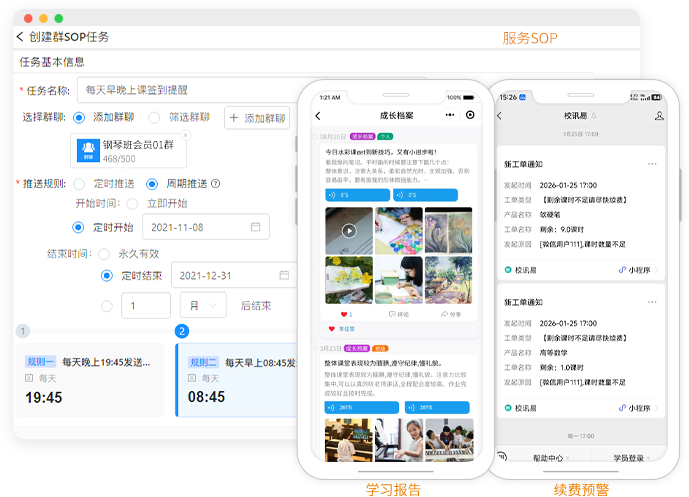Click the purple 成长档案 tag on 08月10日

pyautogui.click(x=363, y=136)
